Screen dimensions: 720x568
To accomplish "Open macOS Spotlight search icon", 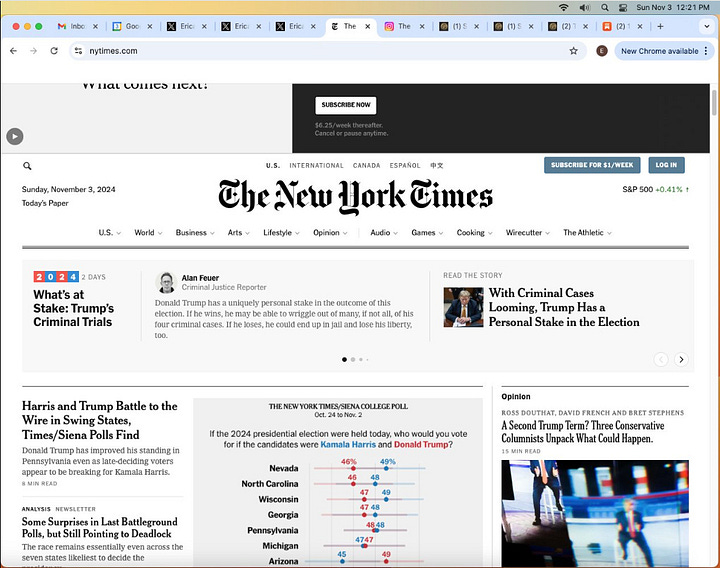I will [605, 7].
